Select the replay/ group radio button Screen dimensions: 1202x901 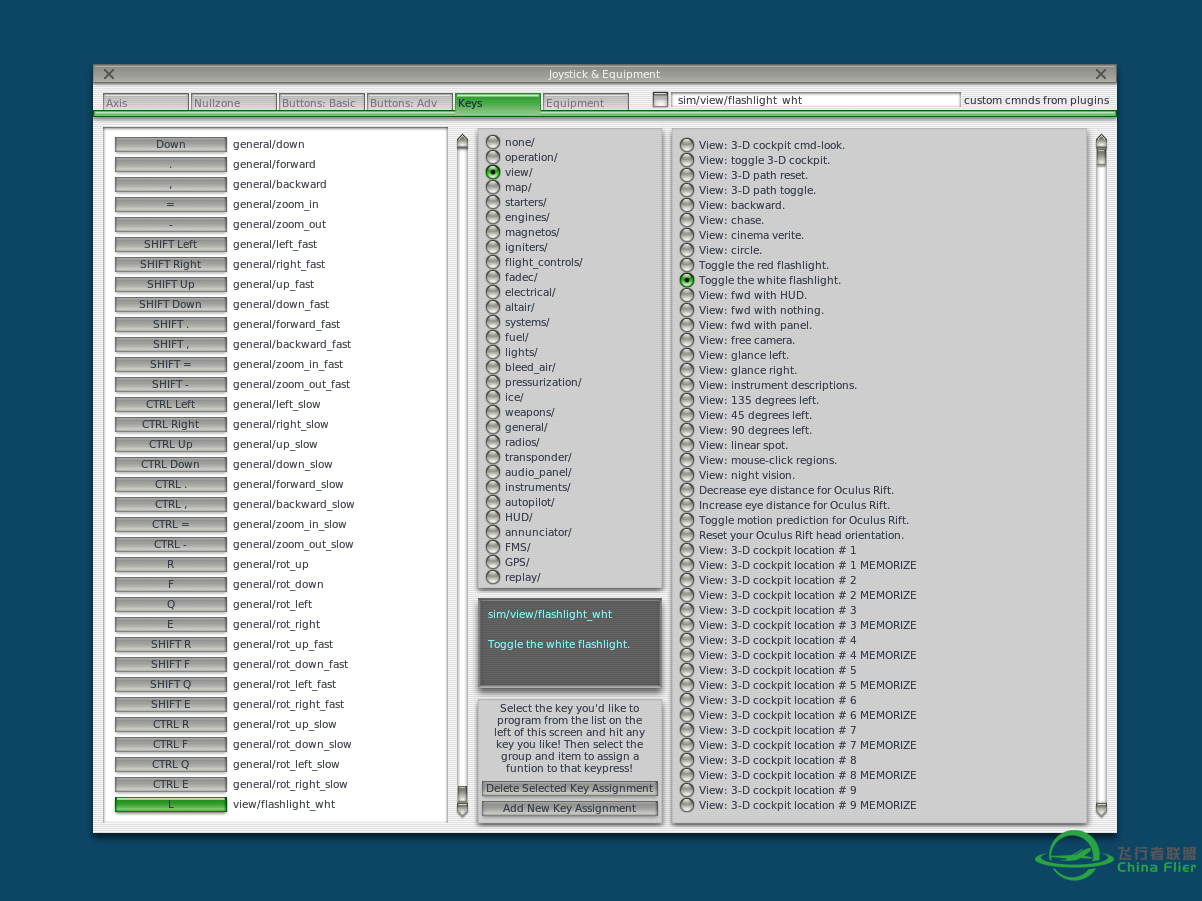pos(493,577)
